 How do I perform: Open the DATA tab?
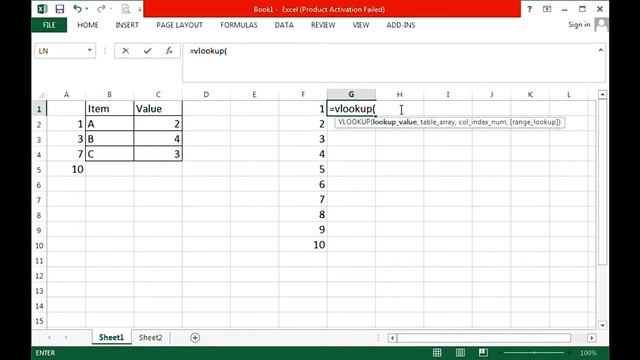pyautogui.click(x=284, y=25)
